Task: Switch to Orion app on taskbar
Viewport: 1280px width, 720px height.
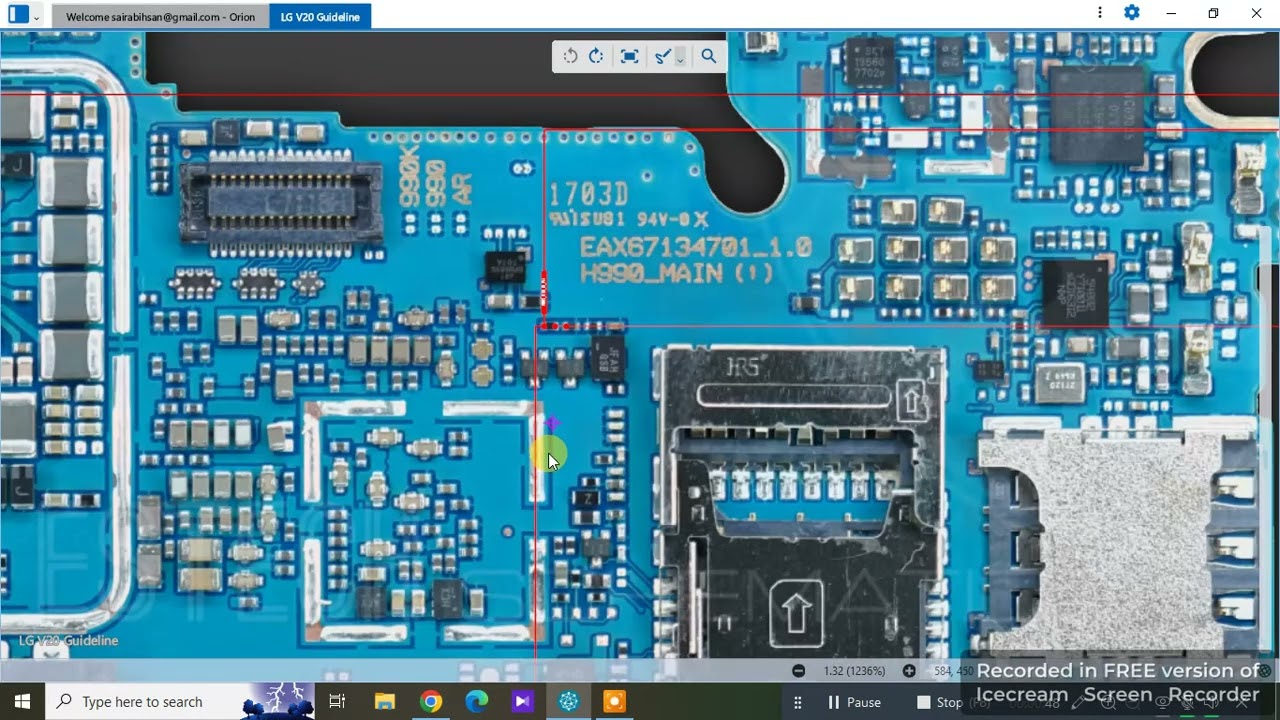Action: point(569,702)
